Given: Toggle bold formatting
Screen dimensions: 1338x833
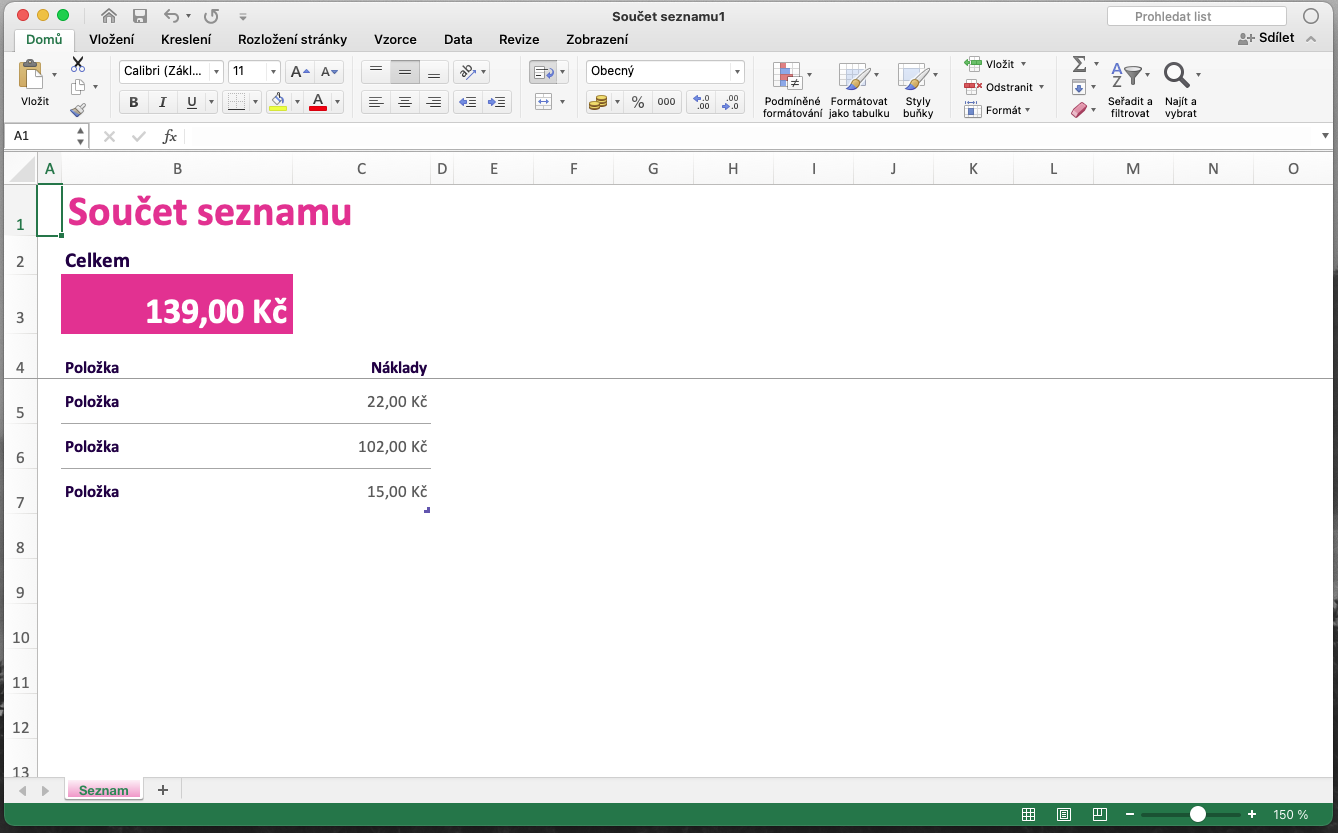Looking at the screenshot, I should 134,102.
